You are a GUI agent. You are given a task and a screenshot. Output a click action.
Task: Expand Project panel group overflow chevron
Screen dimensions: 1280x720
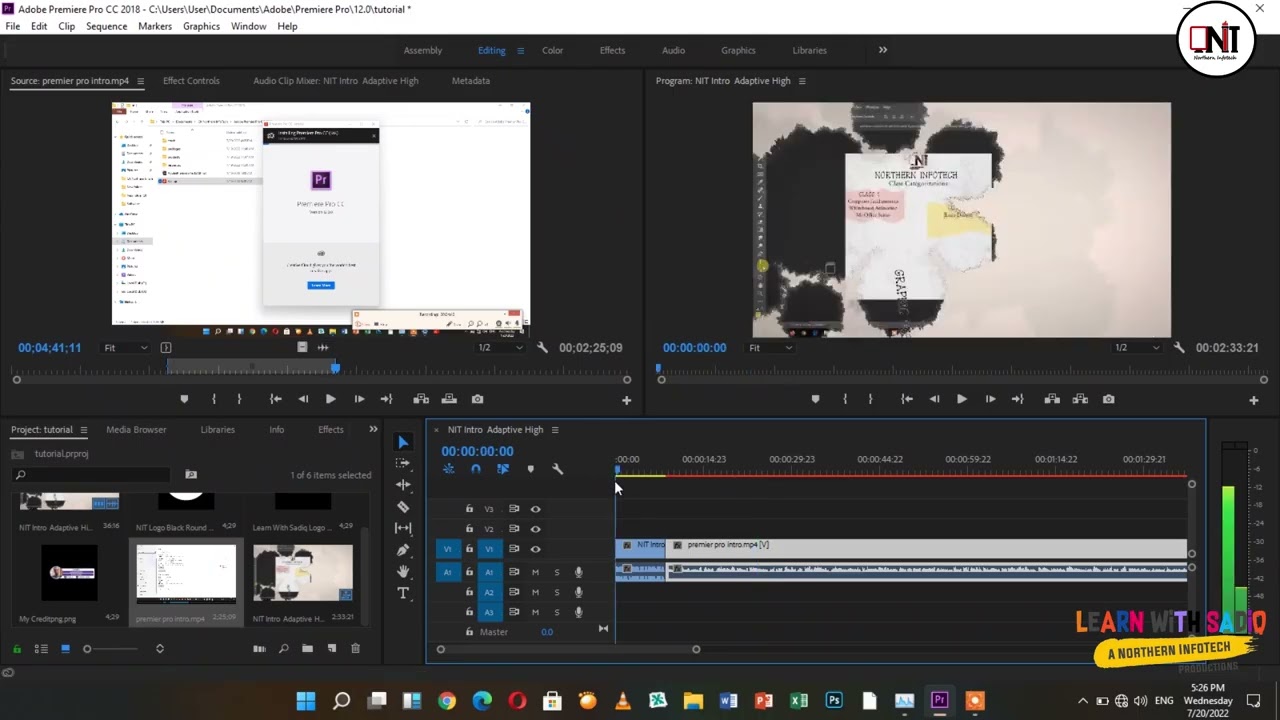point(373,430)
